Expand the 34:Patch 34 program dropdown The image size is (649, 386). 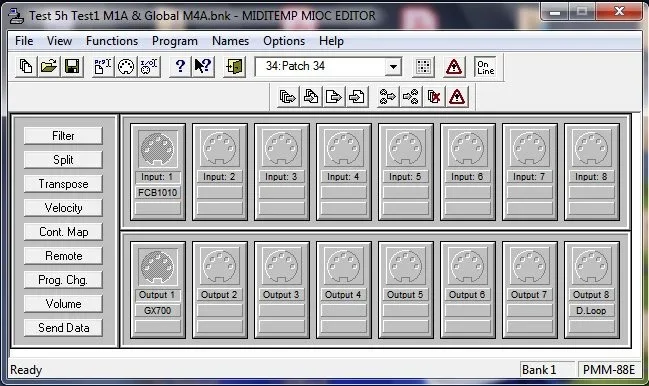[x=393, y=66]
